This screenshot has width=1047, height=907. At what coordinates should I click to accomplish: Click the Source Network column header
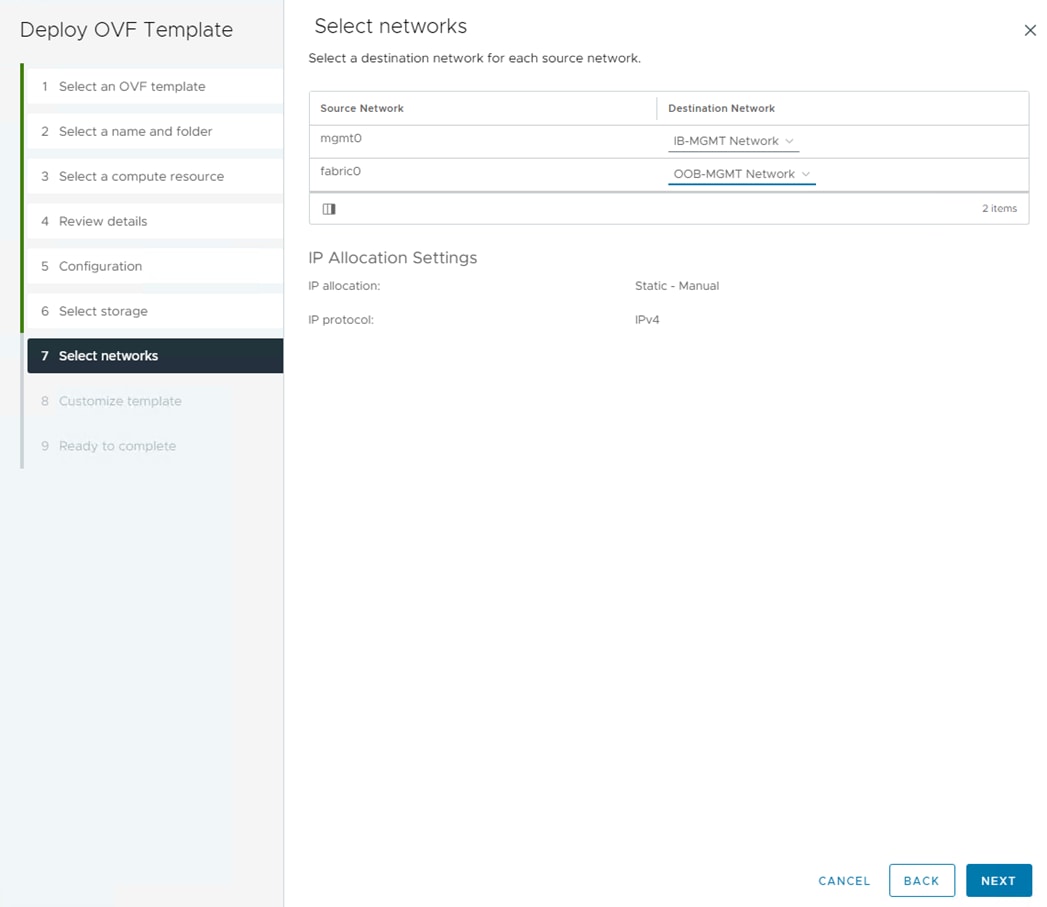click(x=362, y=108)
